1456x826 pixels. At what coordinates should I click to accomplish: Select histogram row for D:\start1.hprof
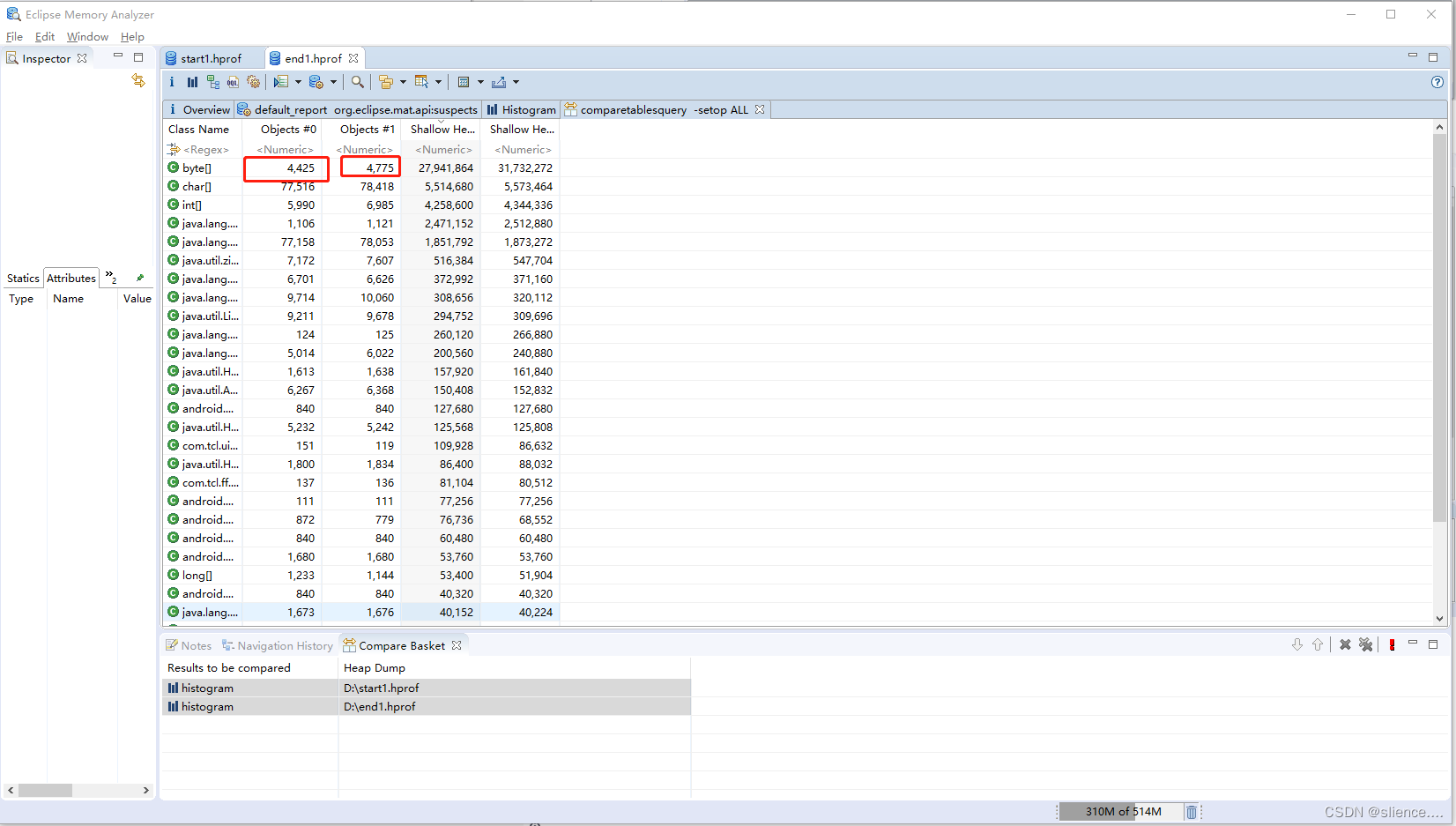point(427,688)
